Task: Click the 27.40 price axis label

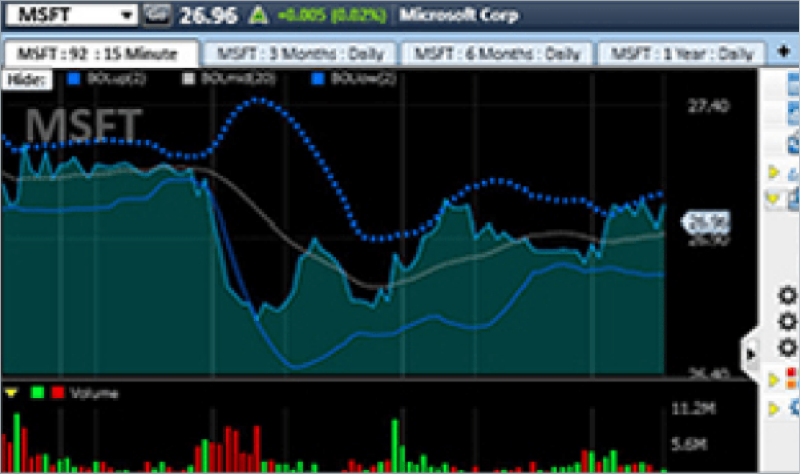Action: (708, 106)
